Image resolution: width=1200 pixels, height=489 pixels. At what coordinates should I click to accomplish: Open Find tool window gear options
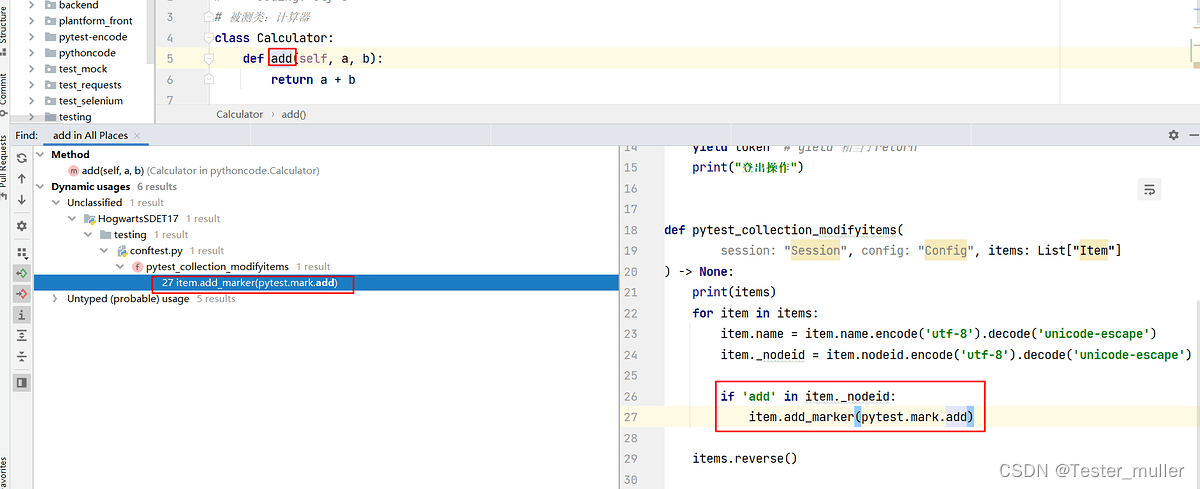(x=1174, y=135)
